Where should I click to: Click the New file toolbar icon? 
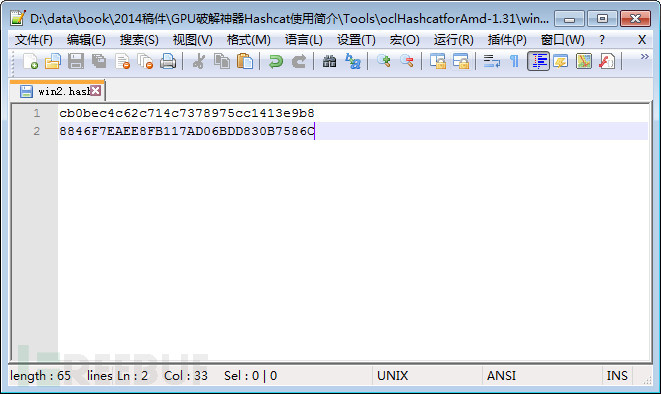click(x=31, y=62)
